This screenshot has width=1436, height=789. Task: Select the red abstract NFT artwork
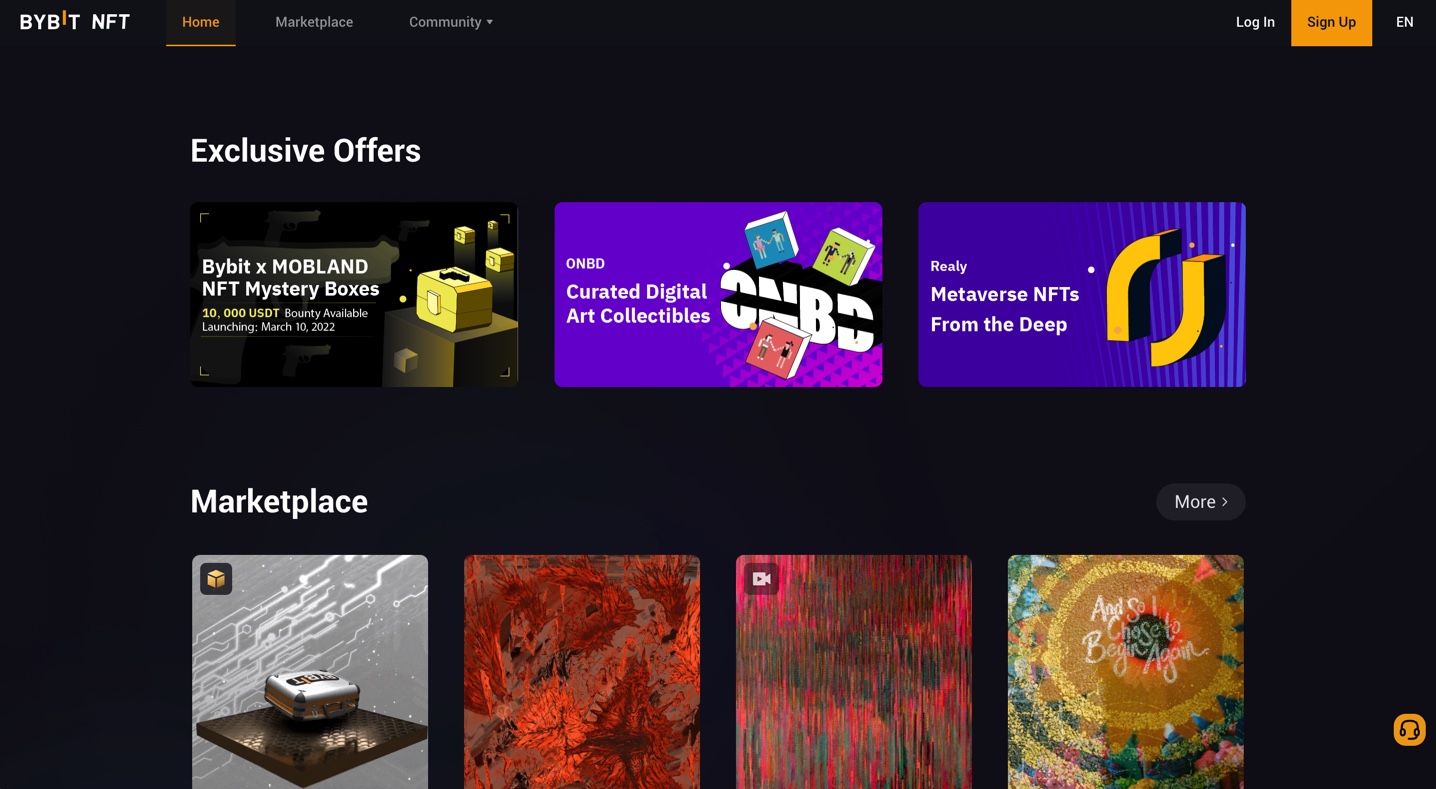pyautogui.click(x=582, y=672)
